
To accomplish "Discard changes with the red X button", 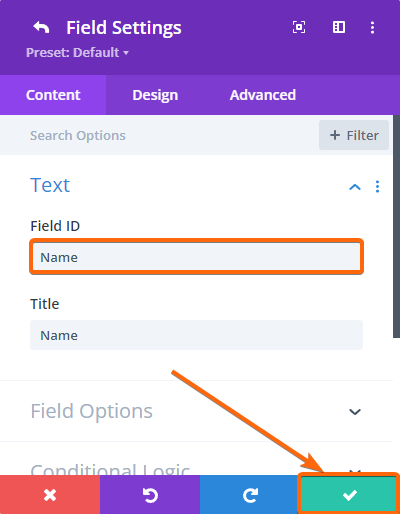I will (x=50, y=495).
